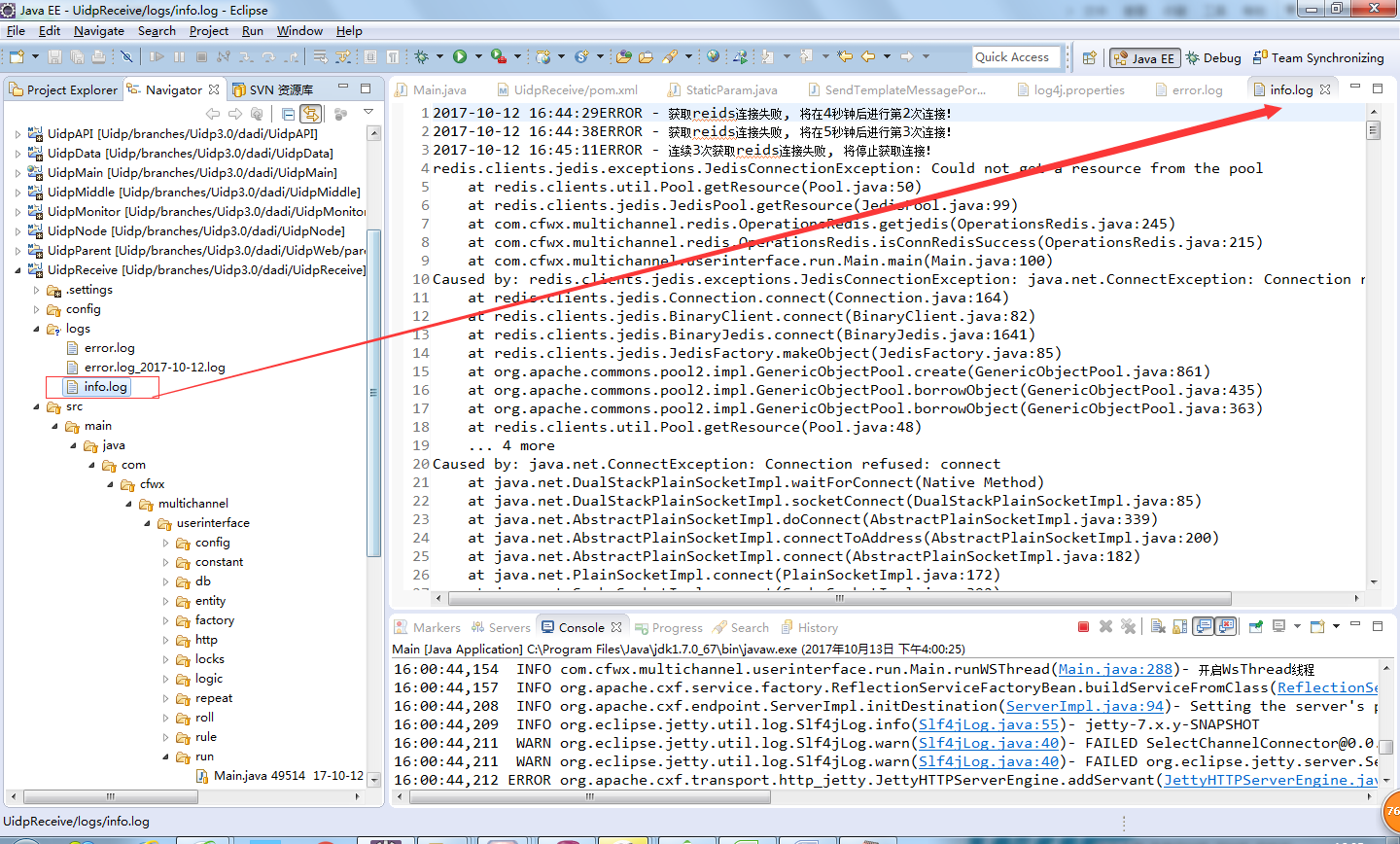Click the Debug bug icon
The height and width of the screenshot is (844, 1400).
coord(421,56)
